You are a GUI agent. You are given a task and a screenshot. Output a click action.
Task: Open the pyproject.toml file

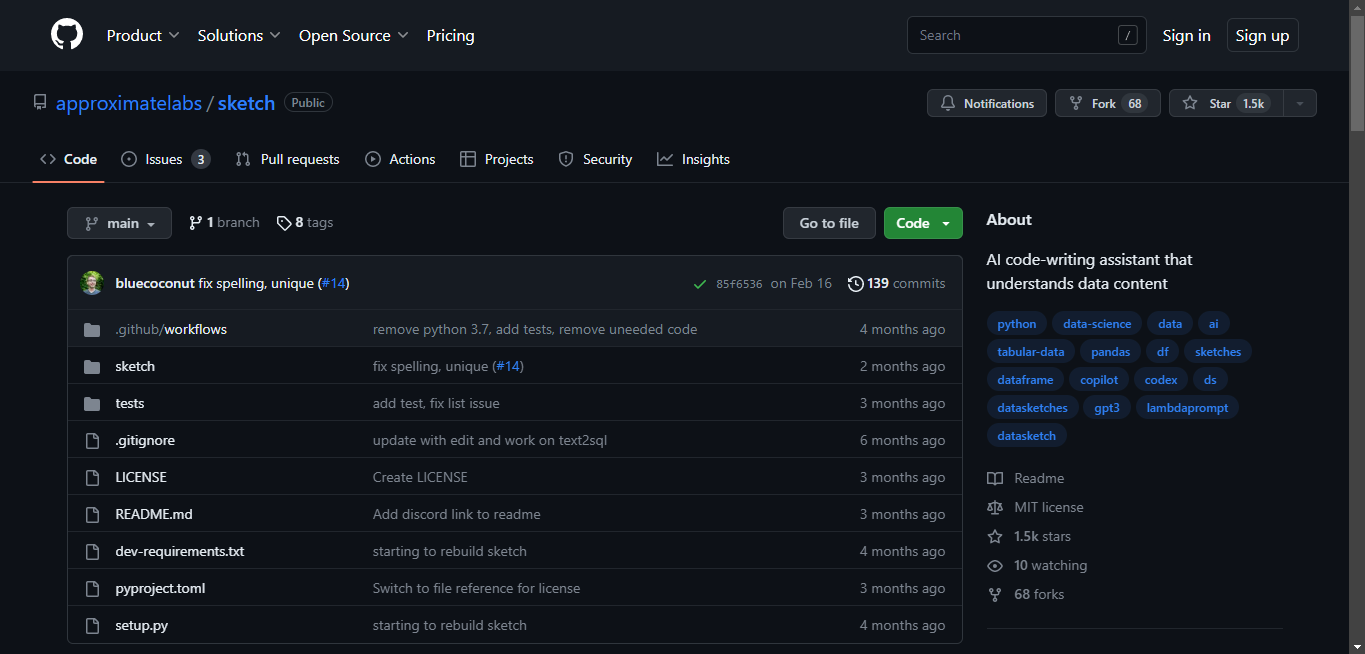click(x=160, y=588)
